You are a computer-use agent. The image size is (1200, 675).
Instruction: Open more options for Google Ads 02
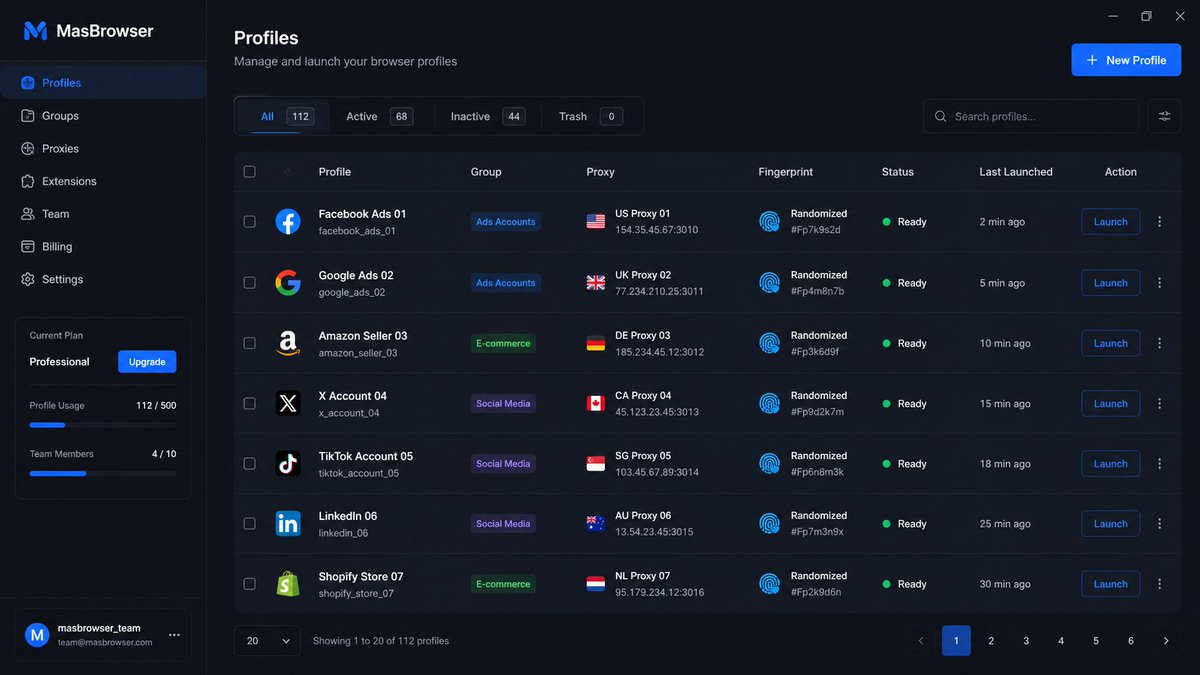(1160, 283)
